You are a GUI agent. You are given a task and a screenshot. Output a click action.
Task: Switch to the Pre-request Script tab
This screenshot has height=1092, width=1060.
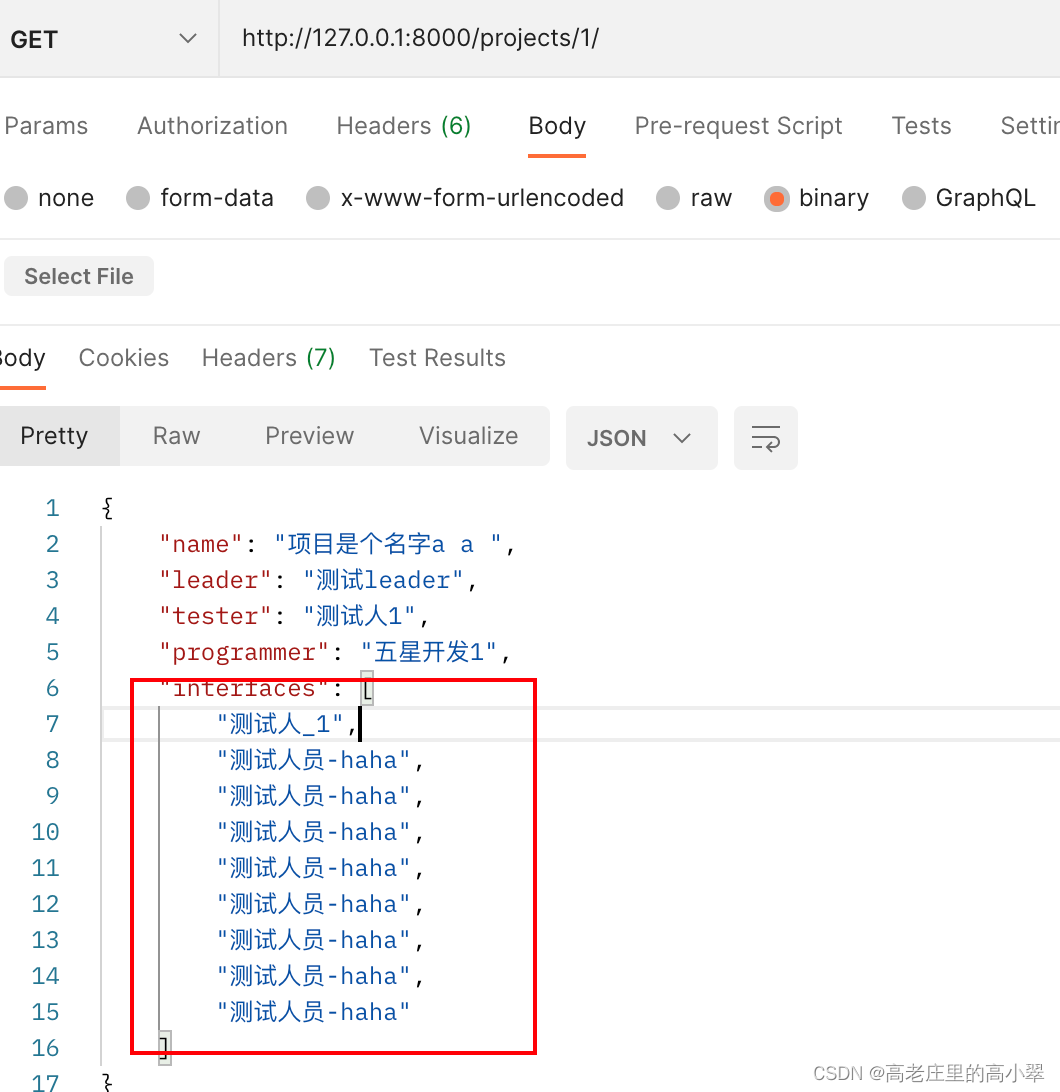pyautogui.click(x=738, y=125)
